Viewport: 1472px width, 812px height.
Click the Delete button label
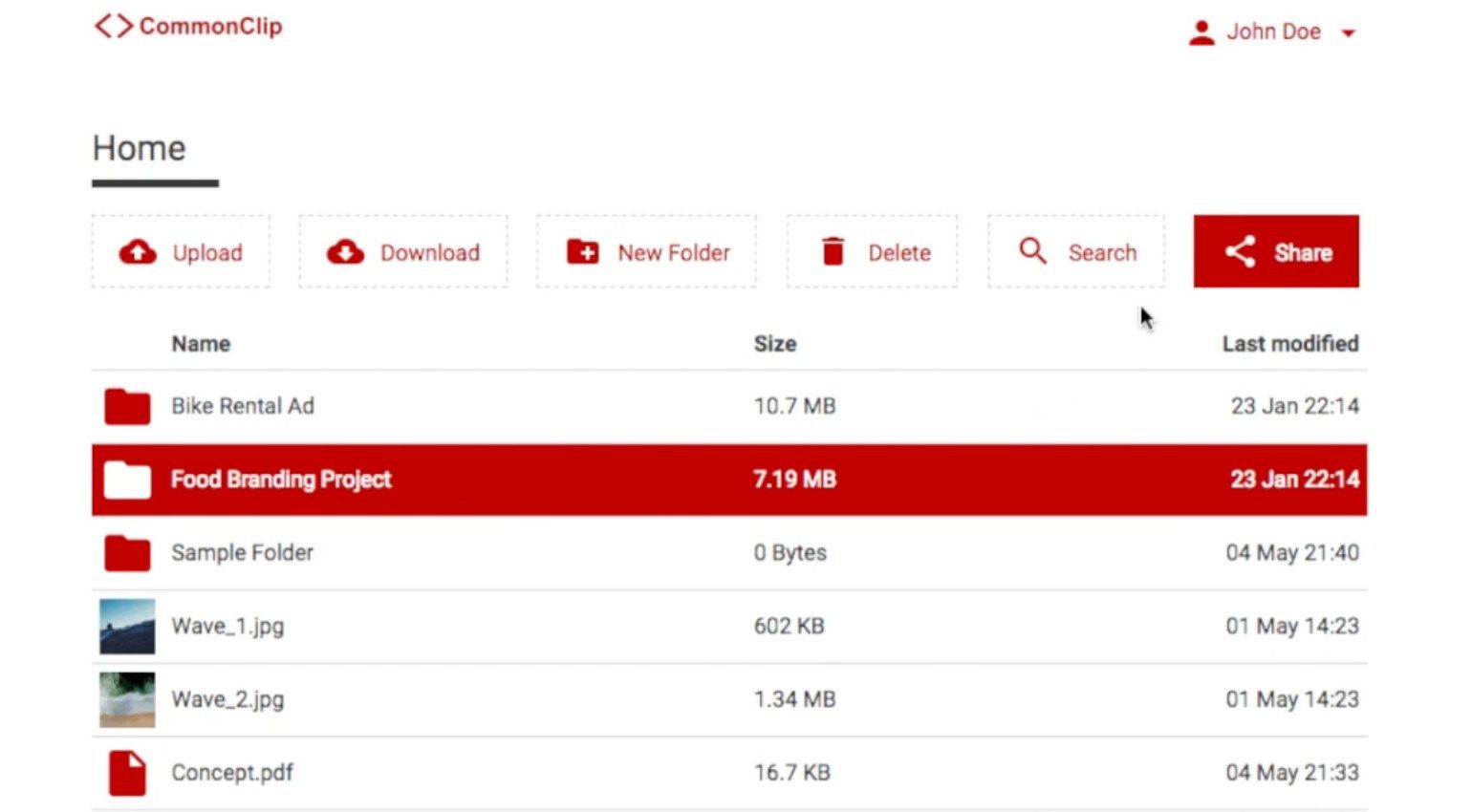click(x=899, y=253)
